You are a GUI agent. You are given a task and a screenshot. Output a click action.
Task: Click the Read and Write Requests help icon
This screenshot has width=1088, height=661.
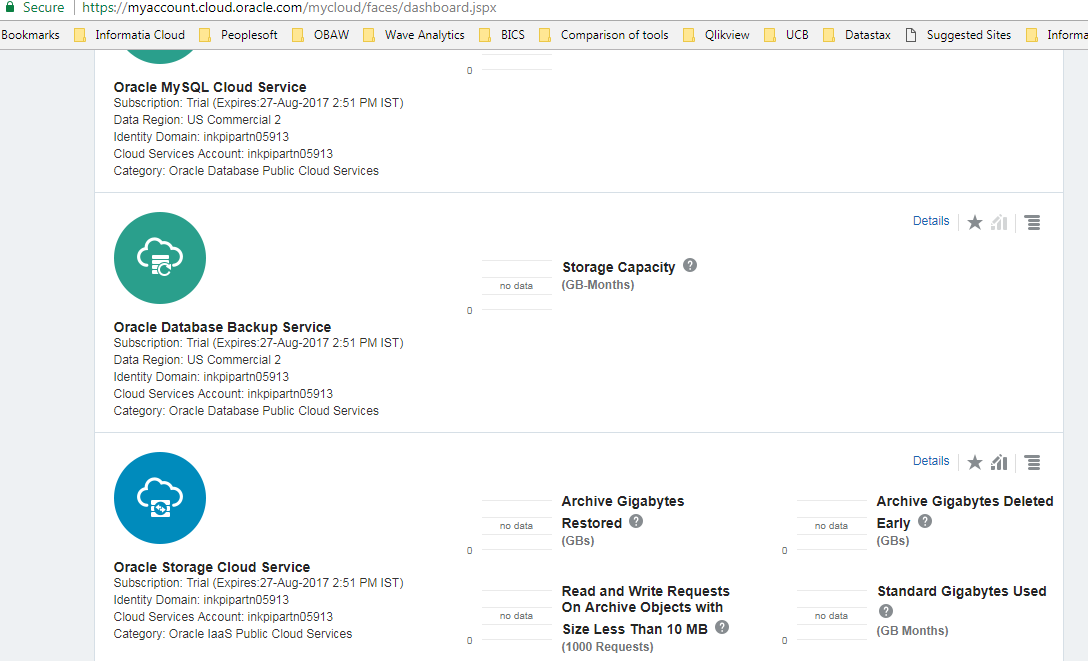(721, 628)
